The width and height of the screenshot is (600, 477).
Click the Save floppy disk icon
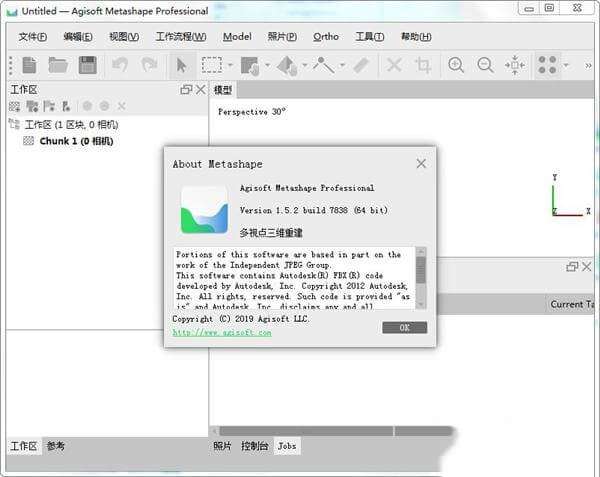pyautogui.click(x=87, y=65)
